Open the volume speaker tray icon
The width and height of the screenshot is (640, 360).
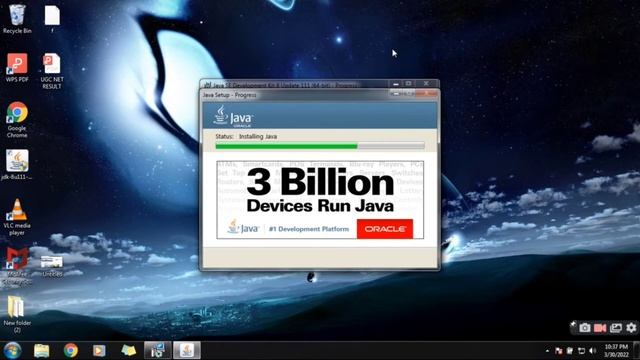point(593,351)
